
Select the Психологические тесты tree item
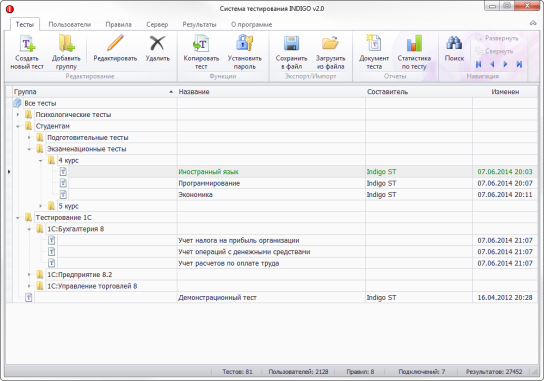(x=73, y=115)
